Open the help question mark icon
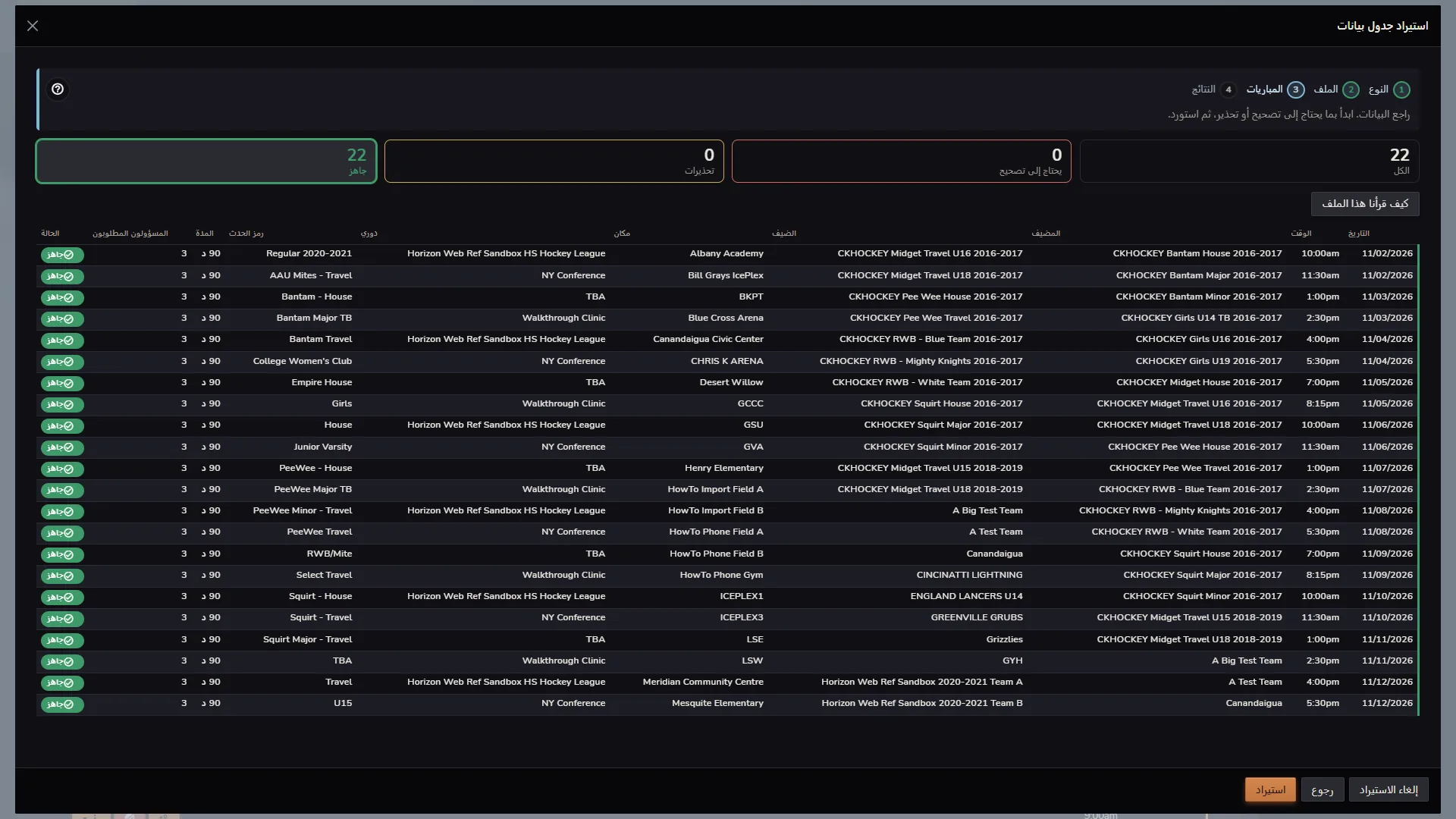1456x819 pixels. tap(58, 89)
